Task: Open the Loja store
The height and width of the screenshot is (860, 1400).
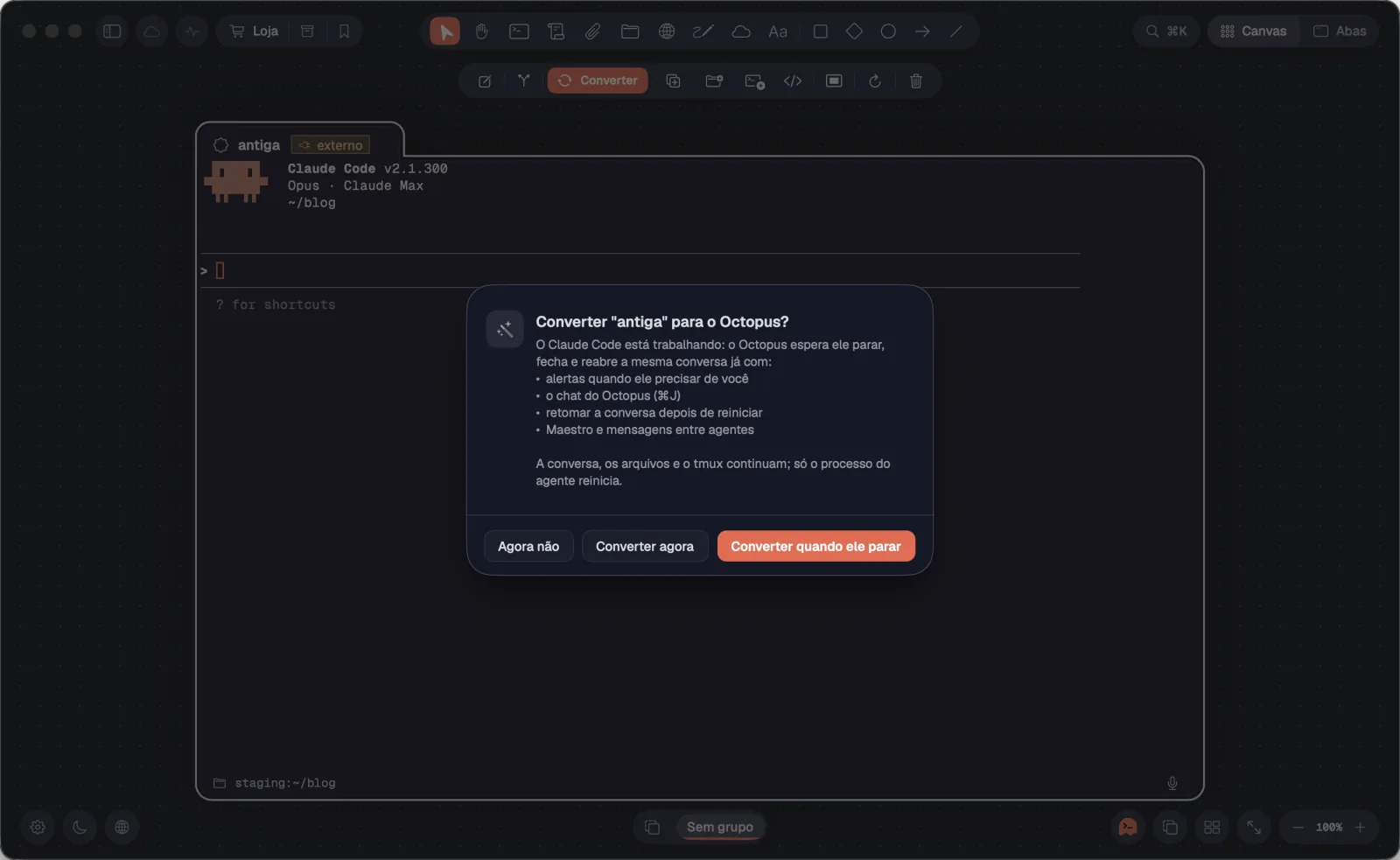Action: pyautogui.click(x=254, y=31)
